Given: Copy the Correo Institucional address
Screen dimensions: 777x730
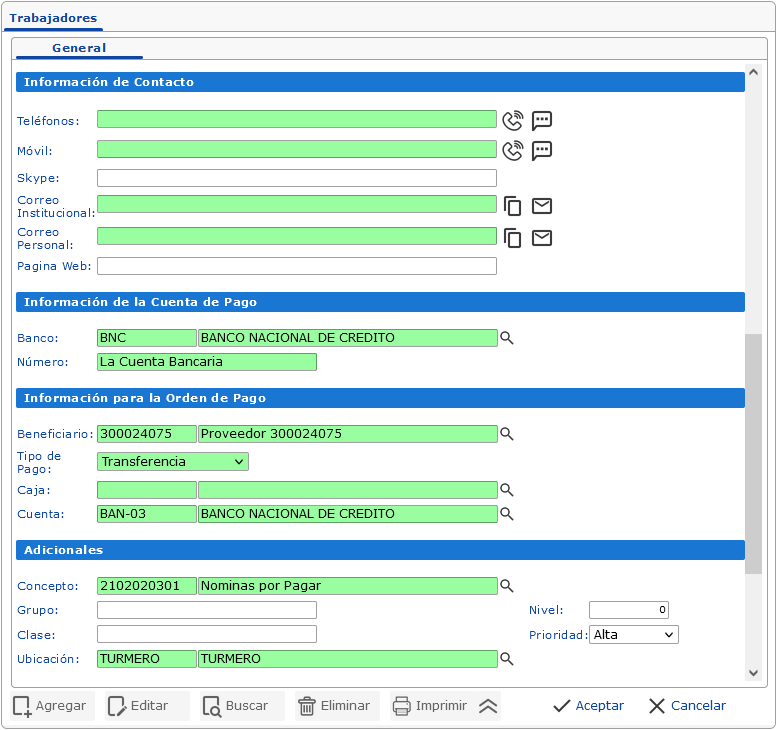Looking at the screenshot, I should (512, 206).
